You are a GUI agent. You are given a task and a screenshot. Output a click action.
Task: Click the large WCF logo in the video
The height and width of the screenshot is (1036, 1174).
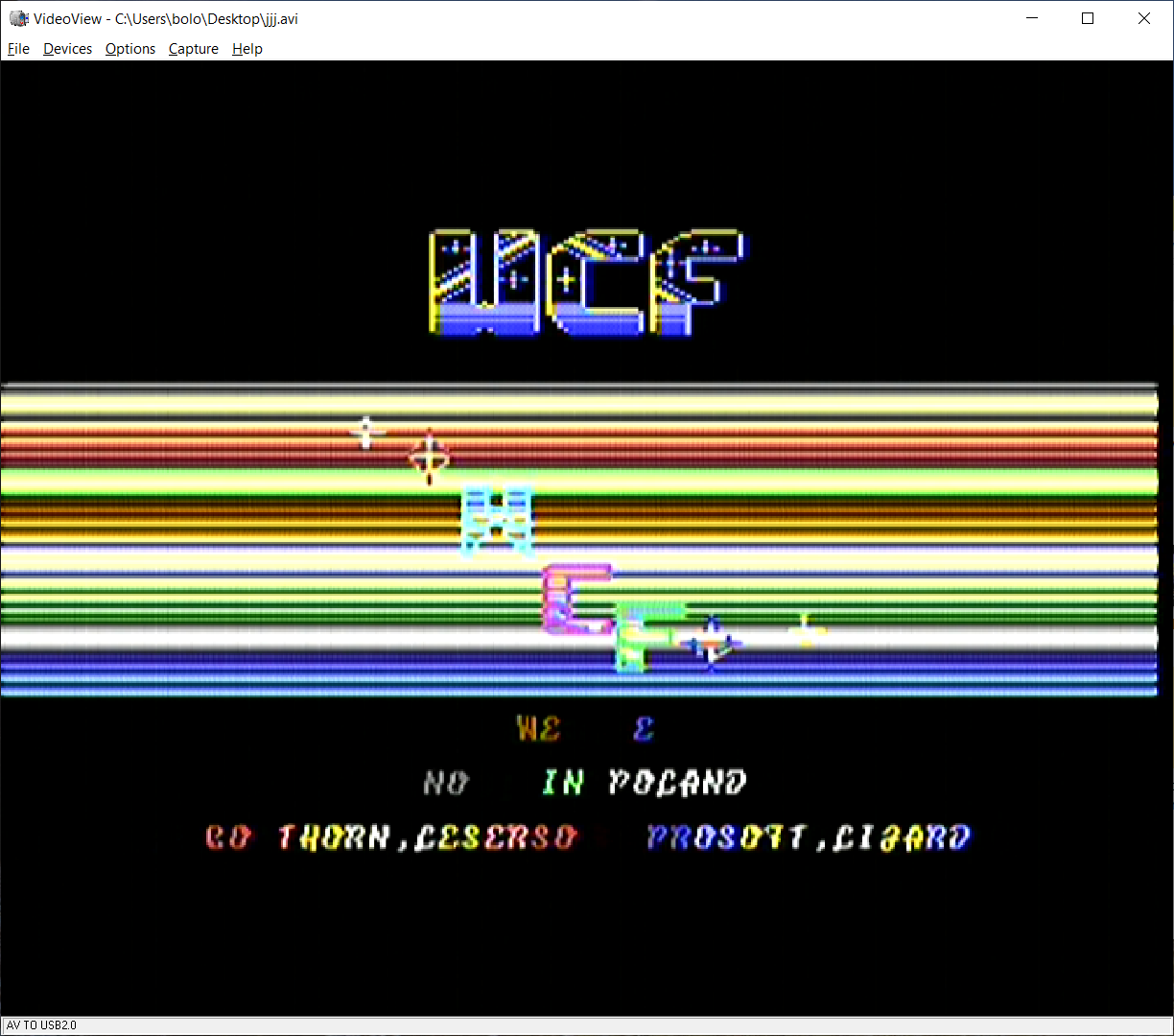586,283
